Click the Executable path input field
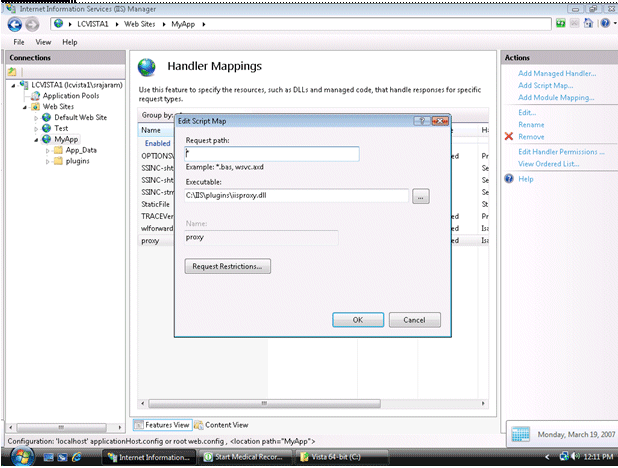Screen dimensions: 618x468 click(x=296, y=196)
